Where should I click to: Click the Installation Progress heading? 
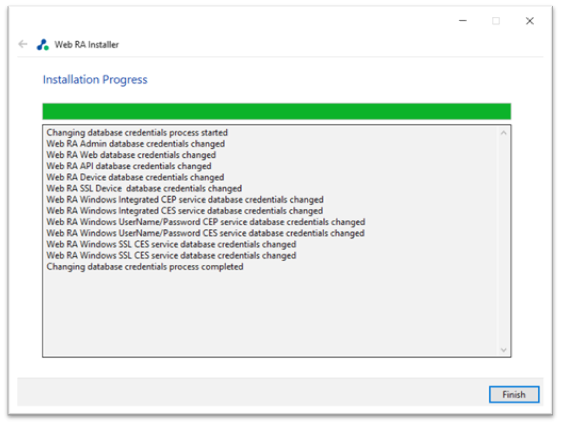click(x=95, y=79)
